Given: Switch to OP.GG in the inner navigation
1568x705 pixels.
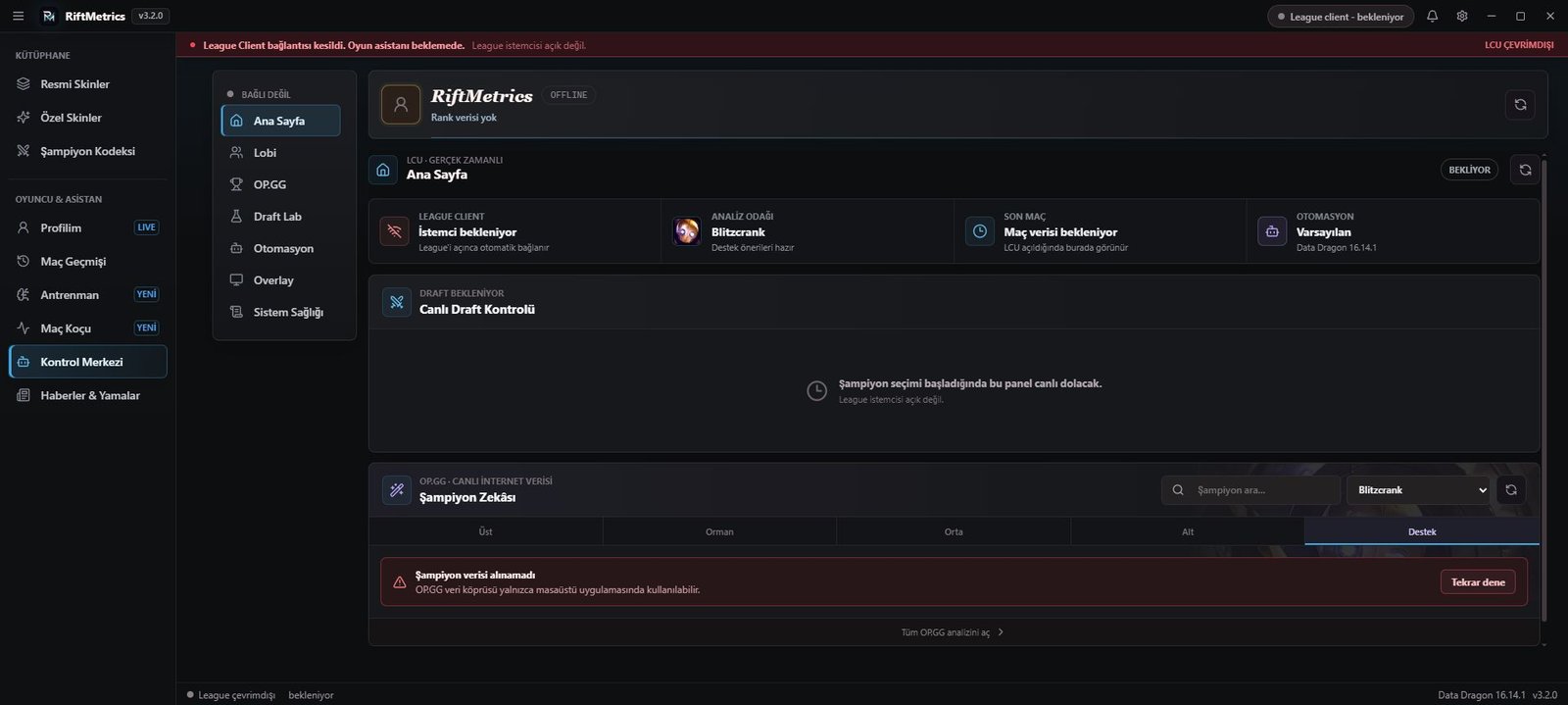Looking at the screenshot, I should (281, 184).
